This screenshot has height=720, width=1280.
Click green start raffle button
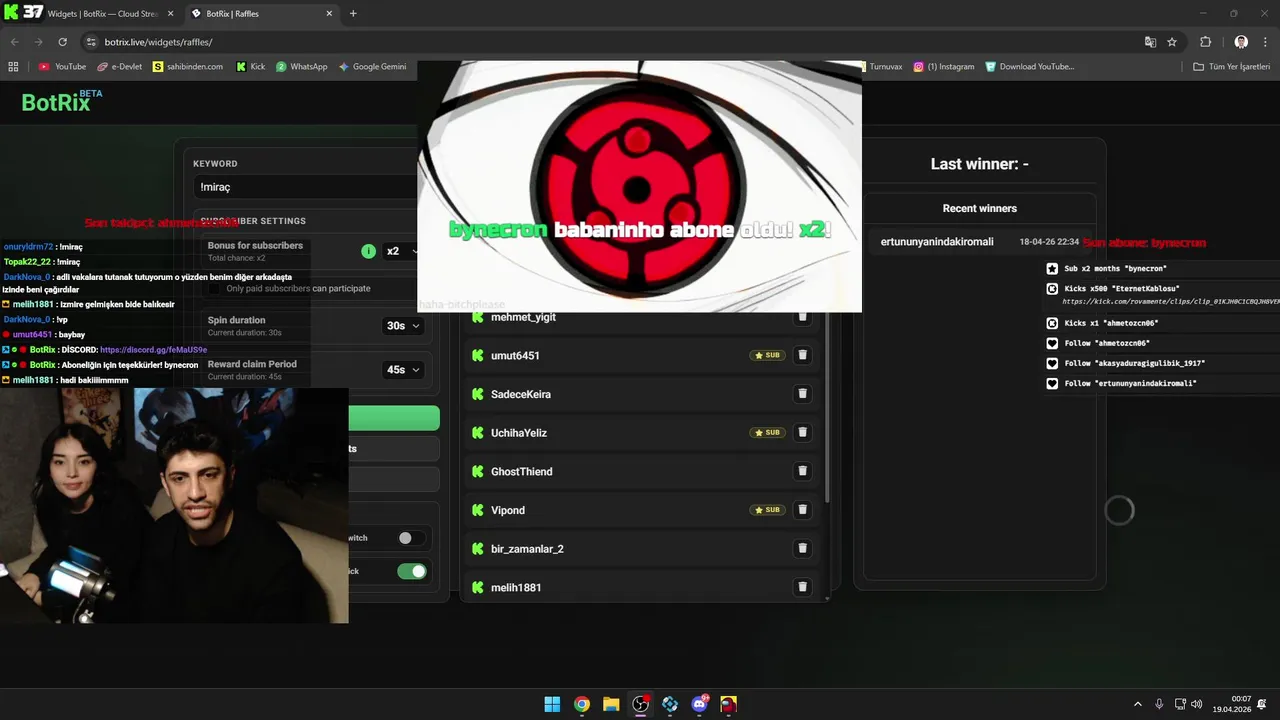393,418
